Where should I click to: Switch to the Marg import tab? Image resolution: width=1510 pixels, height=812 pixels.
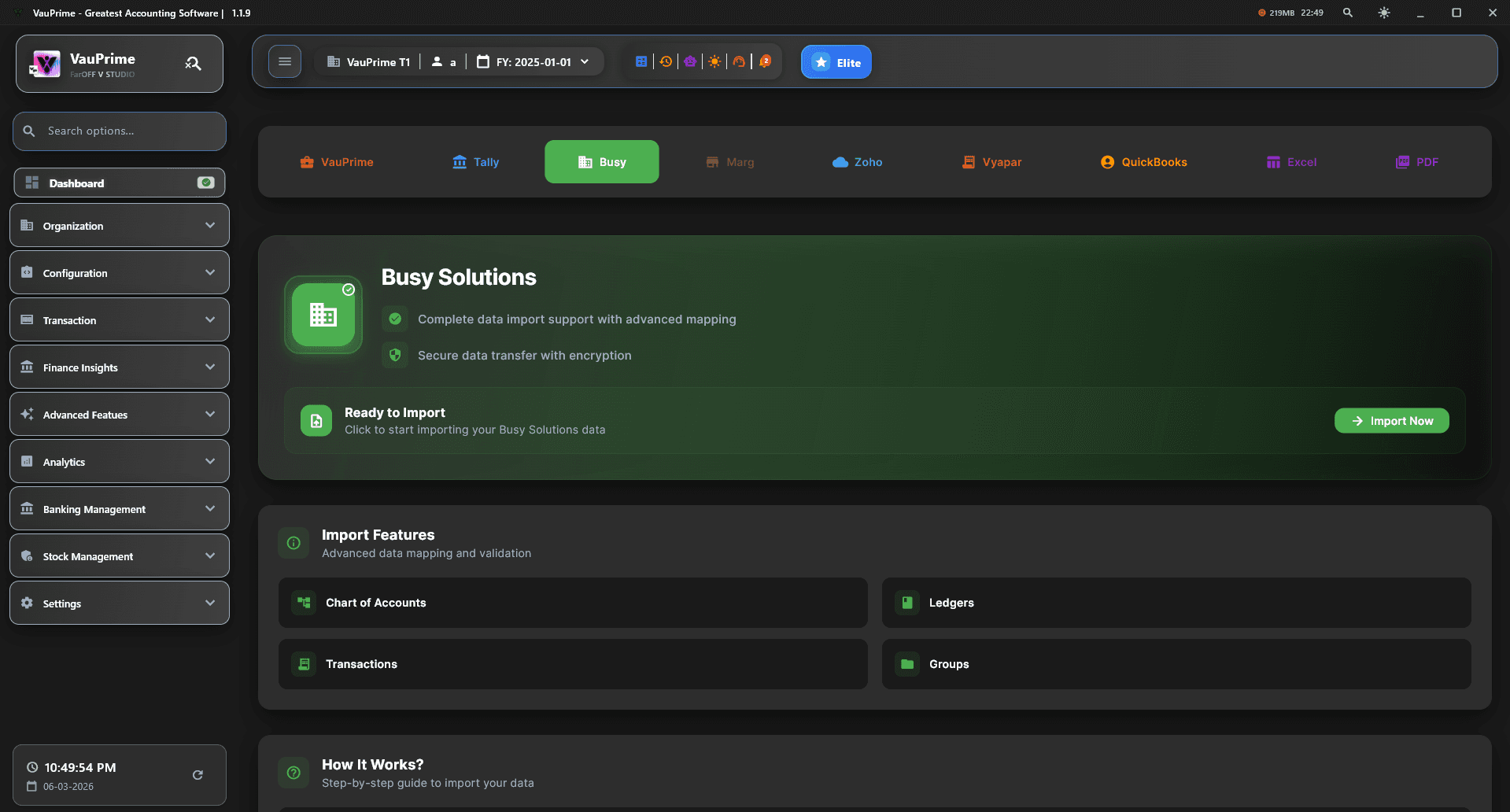730,162
